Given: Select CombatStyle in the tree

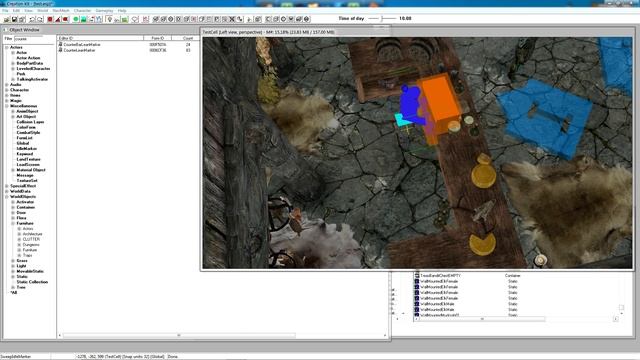Looking at the screenshot, I should [x=28, y=132].
